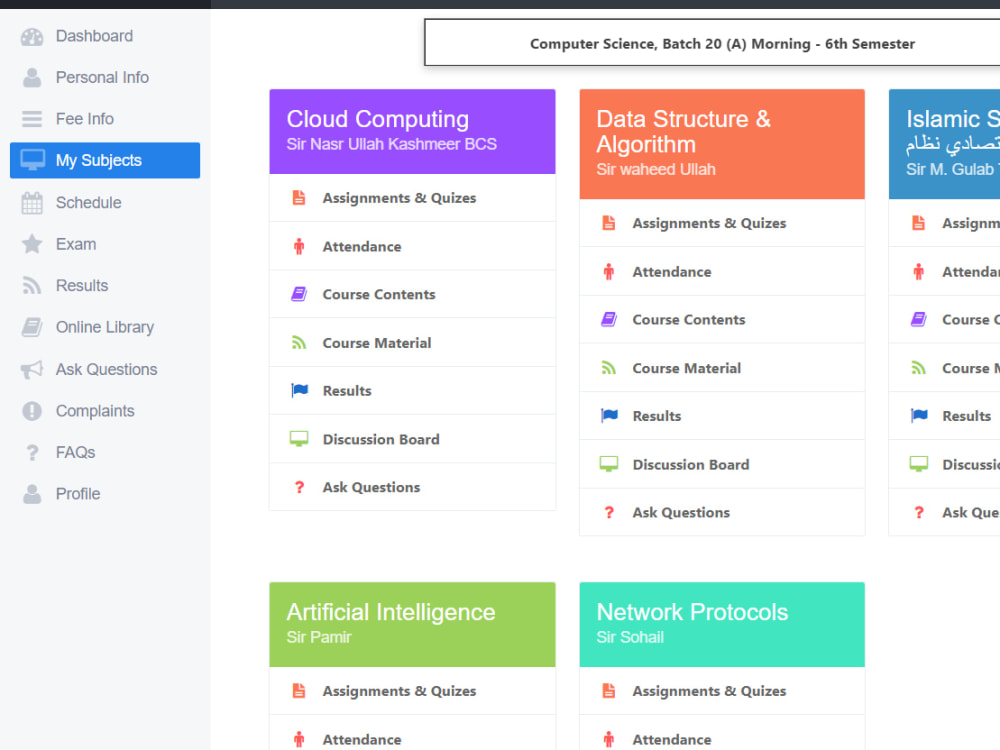Click Cloud Computing Ask Questions red question icon
This screenshot has width=1000, height=750.
(x=298, y=487)
